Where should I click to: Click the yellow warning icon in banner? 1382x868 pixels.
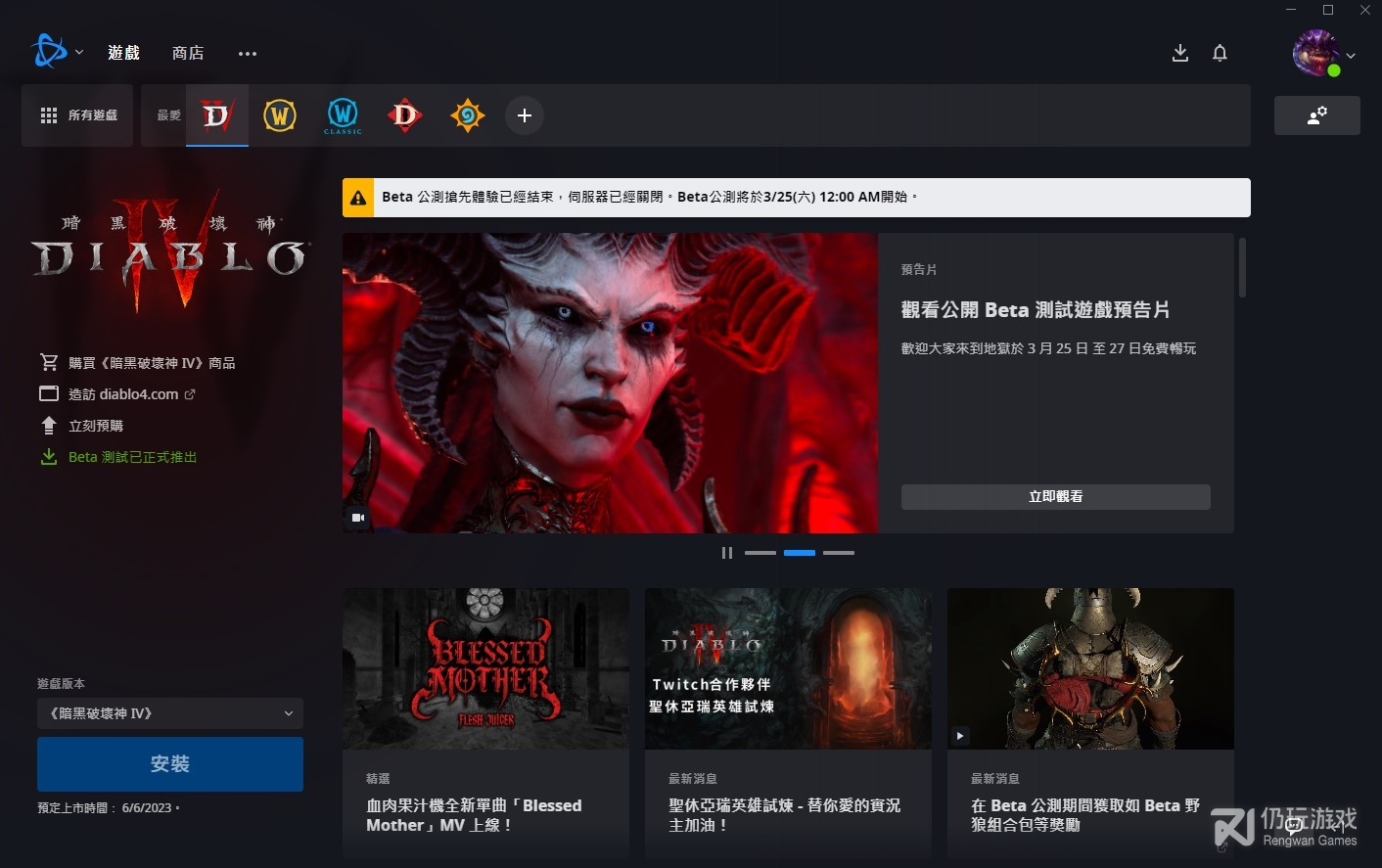pos(359,198)
